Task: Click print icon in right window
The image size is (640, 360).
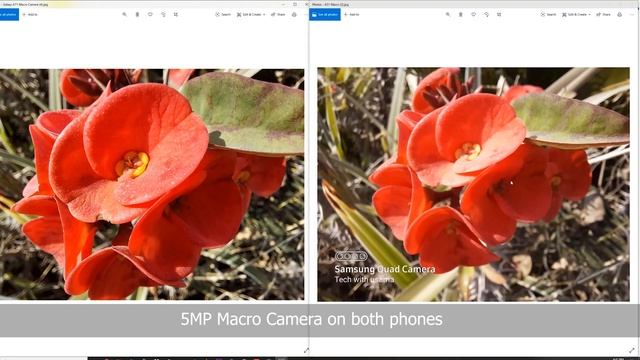Action: [x=620, y=14]
